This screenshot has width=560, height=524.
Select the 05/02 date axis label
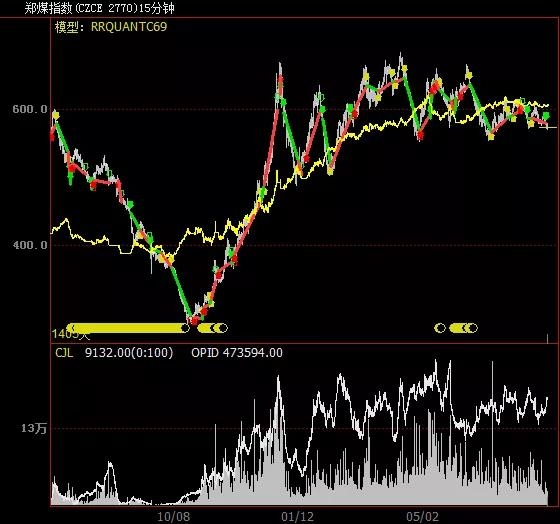pyautogui.click(x=422, y=516)
